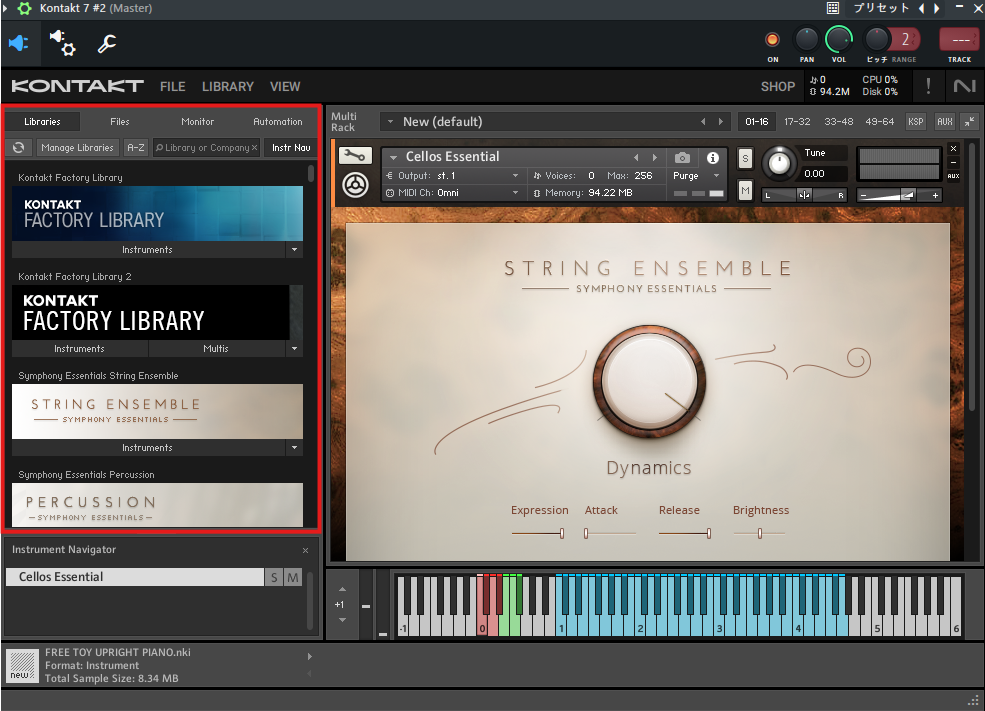The image size is (985, 711).
Task: Toggle the AUX rack button
Action: (944, 122)
